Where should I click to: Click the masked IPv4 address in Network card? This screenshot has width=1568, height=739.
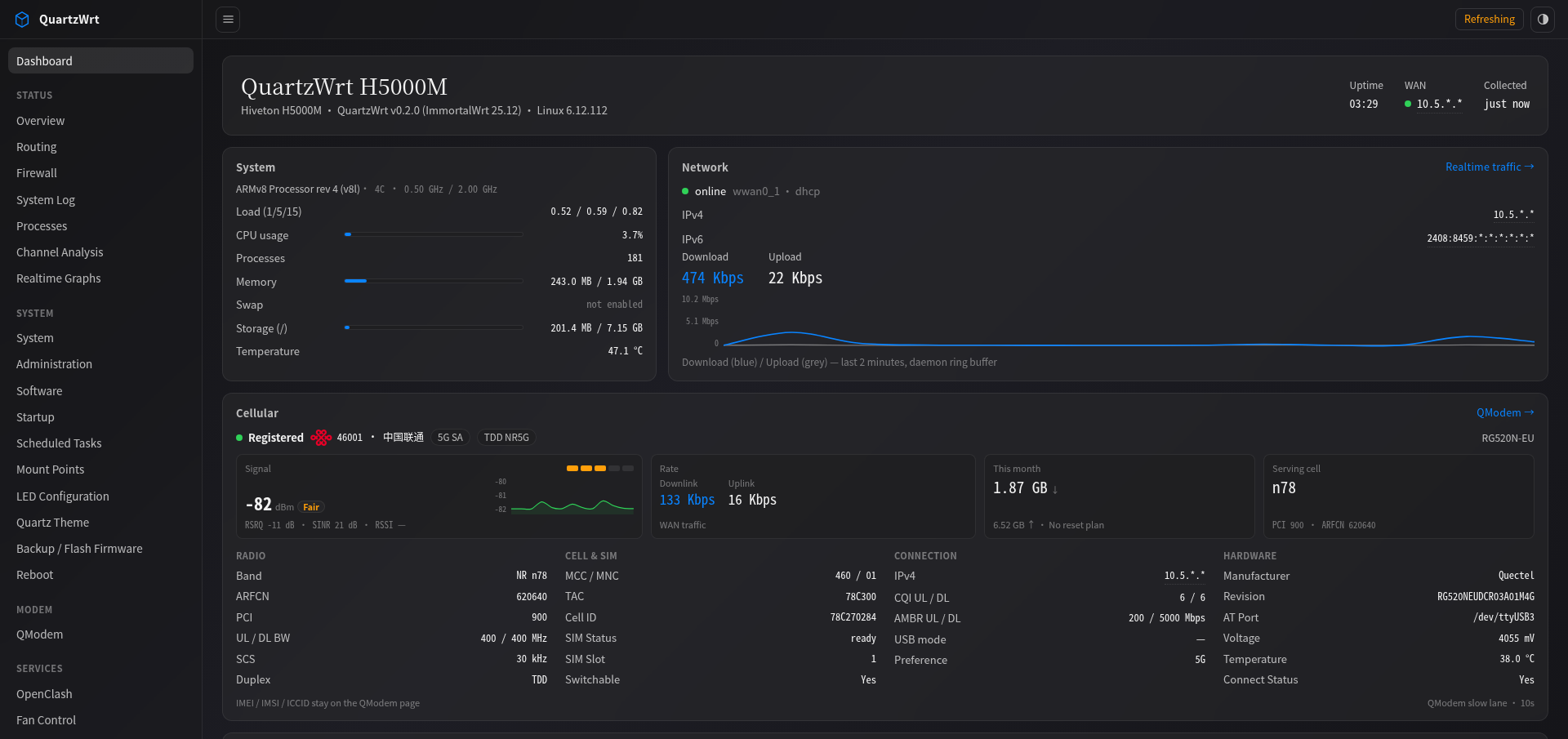[1513, 215]
